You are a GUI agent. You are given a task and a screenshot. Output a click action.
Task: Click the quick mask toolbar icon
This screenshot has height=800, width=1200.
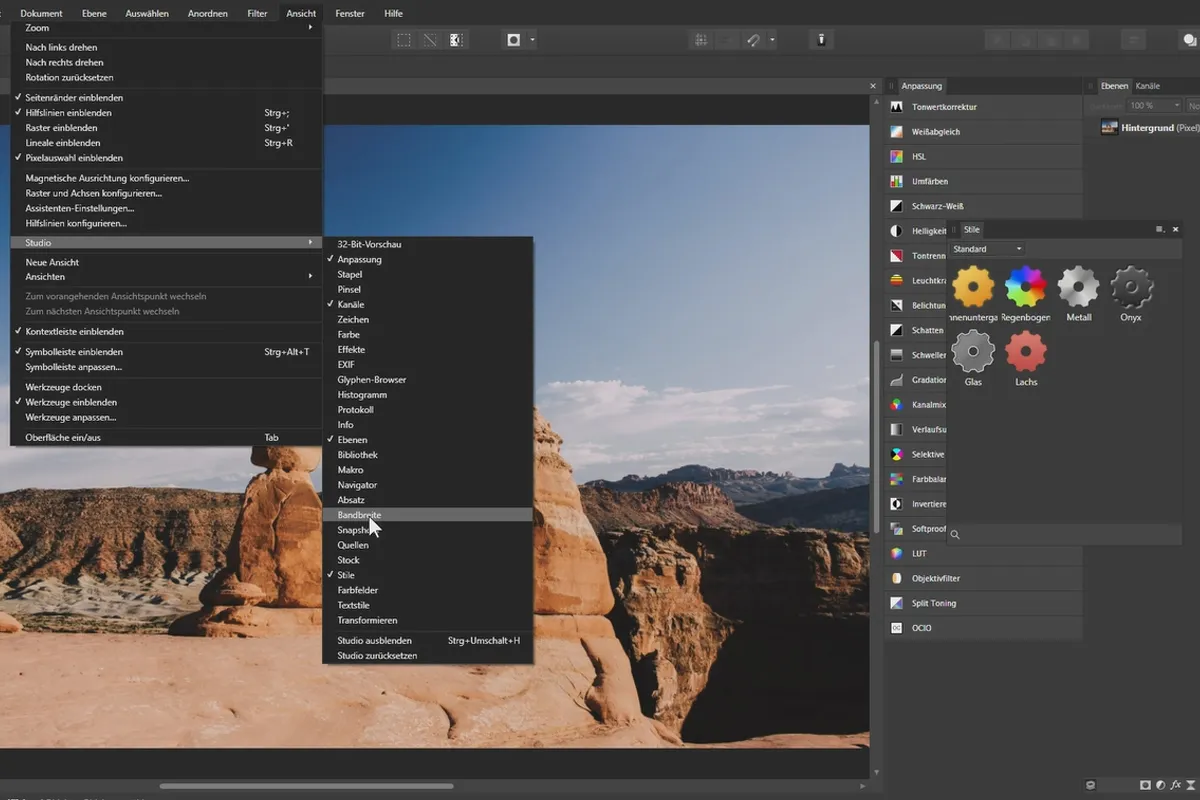click(x=514, y=40)
